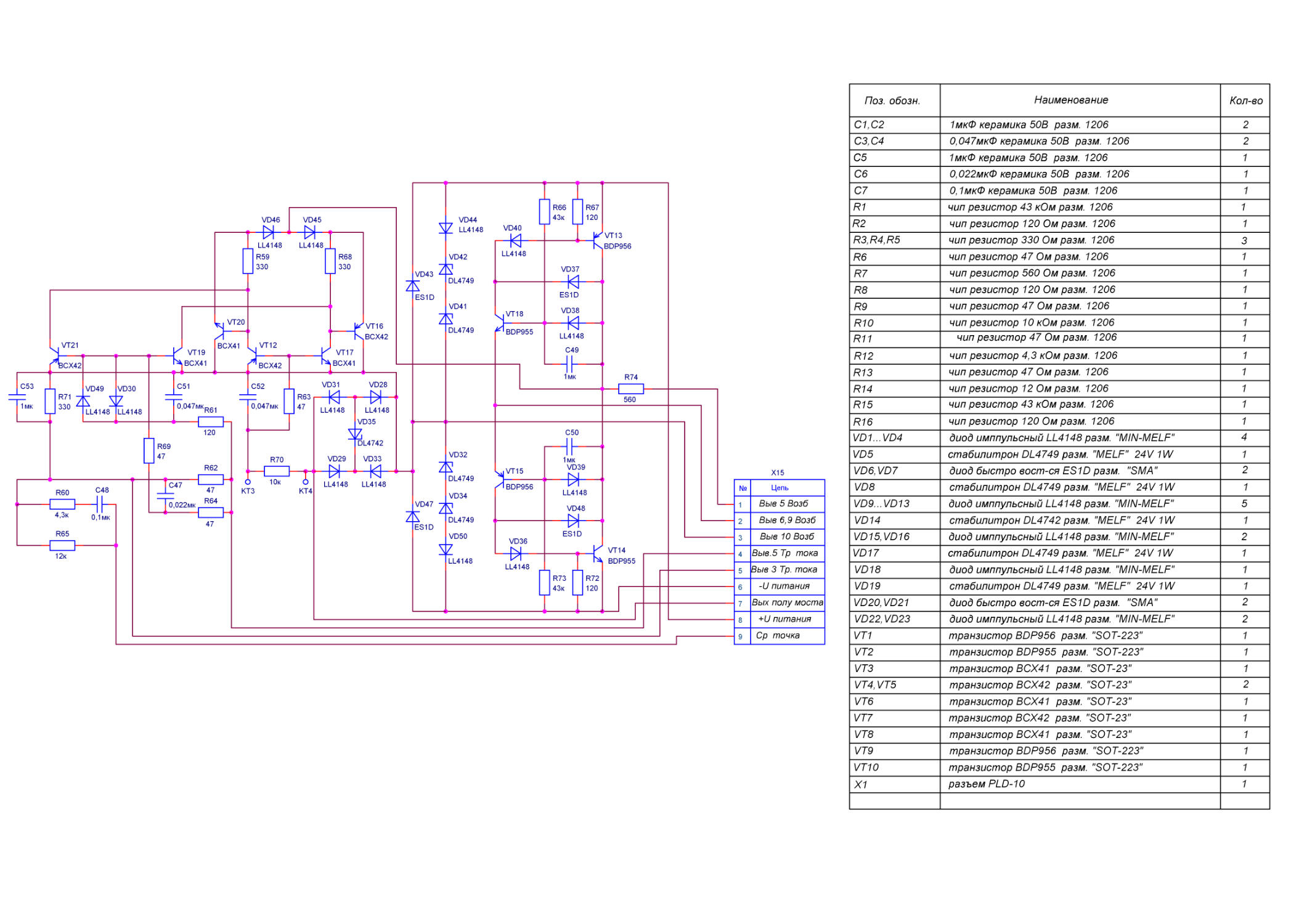
Task: Click the C48 capacitor label
Action: (x=102, y=490)
